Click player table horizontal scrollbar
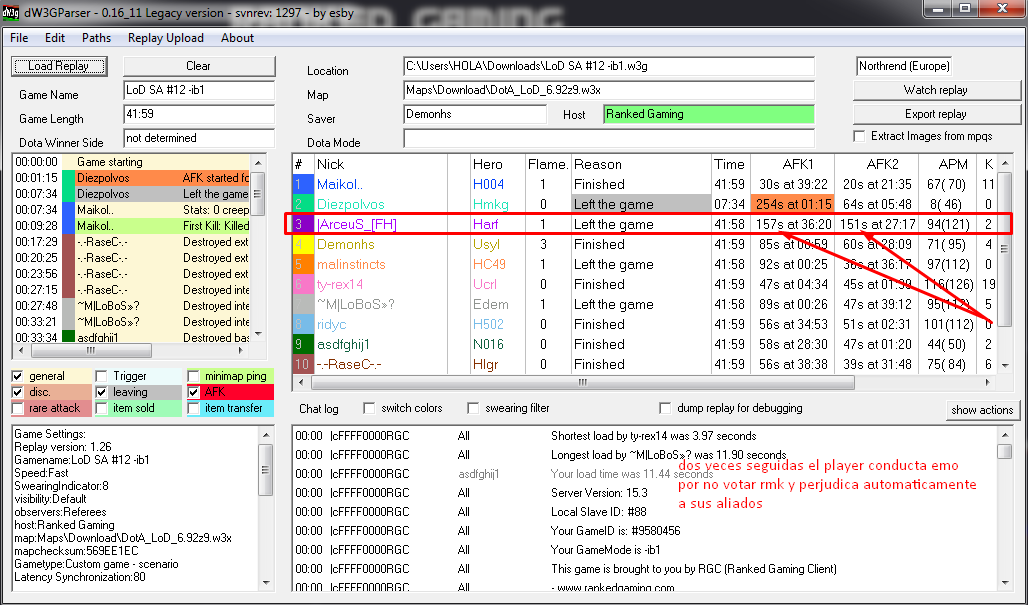This screenshot has width=1028, height=605. [x=582, y=382]
